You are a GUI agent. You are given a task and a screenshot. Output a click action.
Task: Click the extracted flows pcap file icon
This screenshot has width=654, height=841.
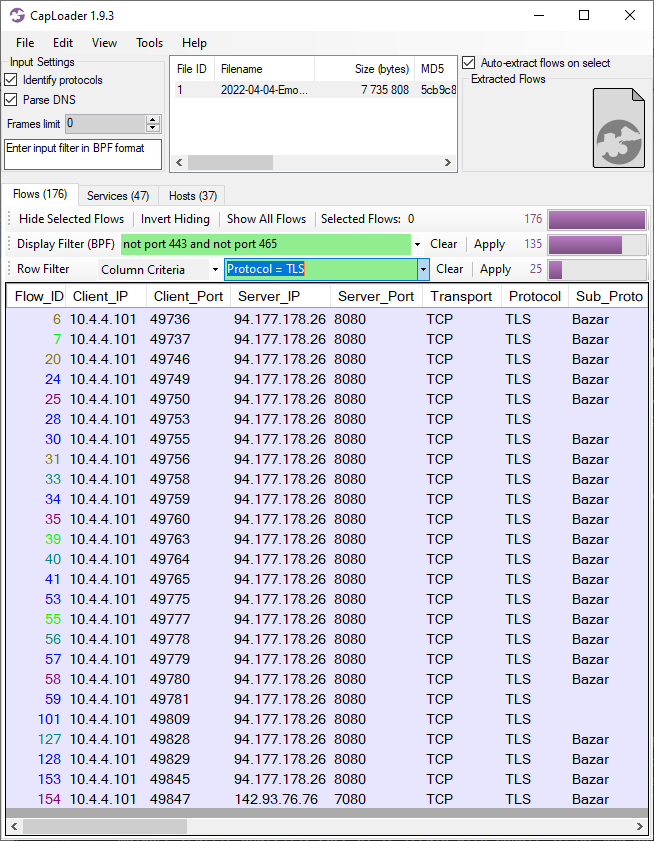tap(619, 128)
